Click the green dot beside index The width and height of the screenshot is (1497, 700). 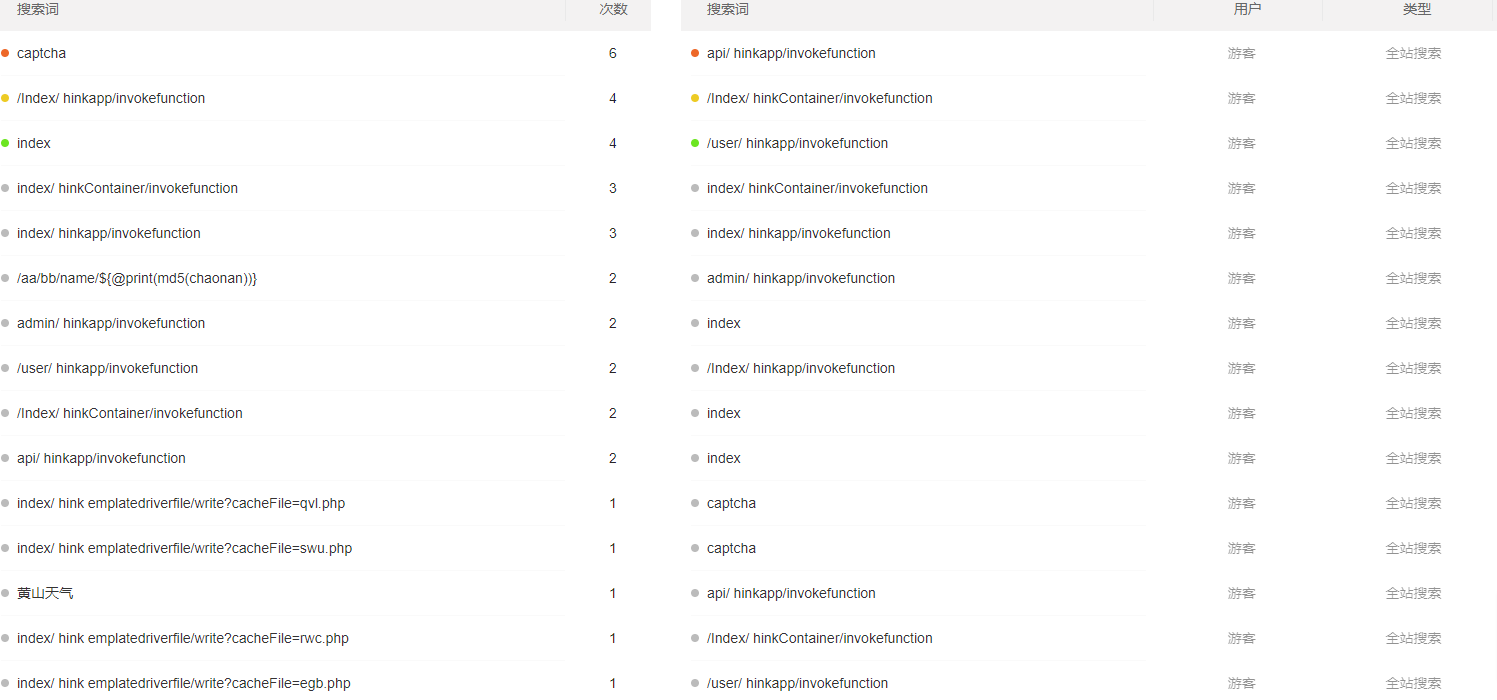pyautogui.click(x=5, y=143)
